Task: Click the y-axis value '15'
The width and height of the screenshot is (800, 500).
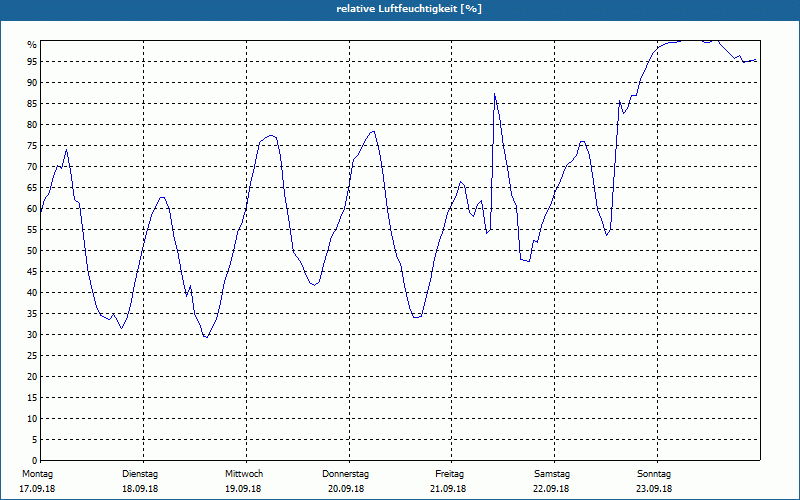Action: tap(32, 397)
